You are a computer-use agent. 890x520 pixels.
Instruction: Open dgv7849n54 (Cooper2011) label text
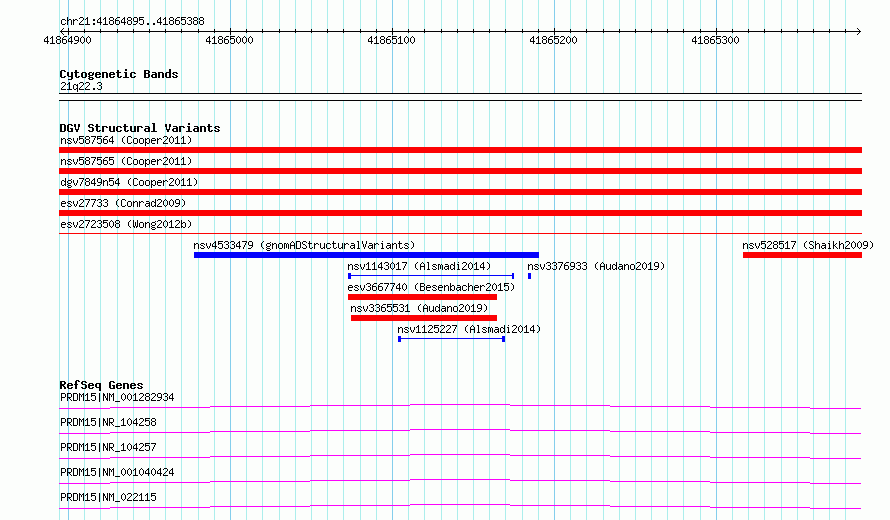tap(129, 182)
